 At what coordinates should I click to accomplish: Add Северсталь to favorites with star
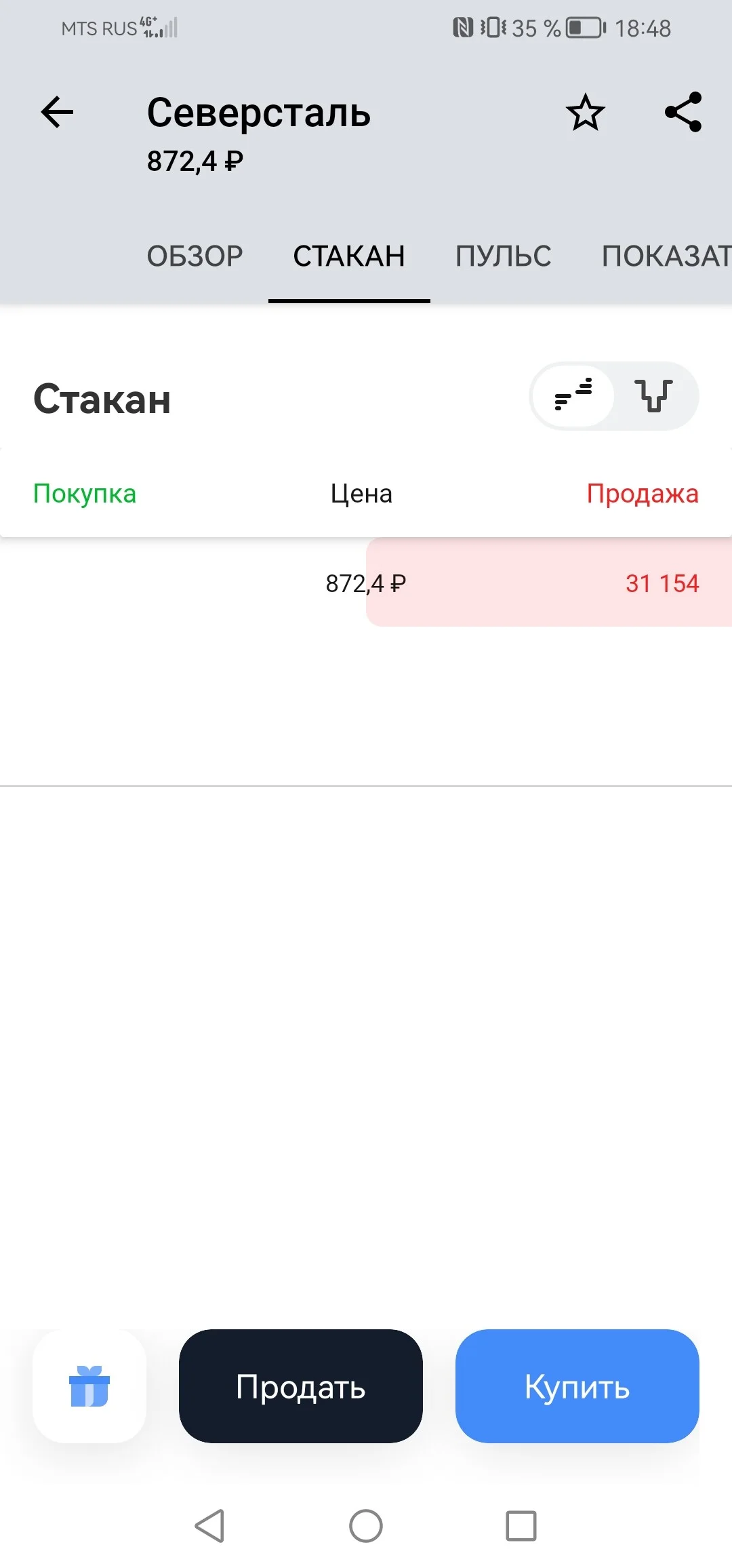[585, 113]
